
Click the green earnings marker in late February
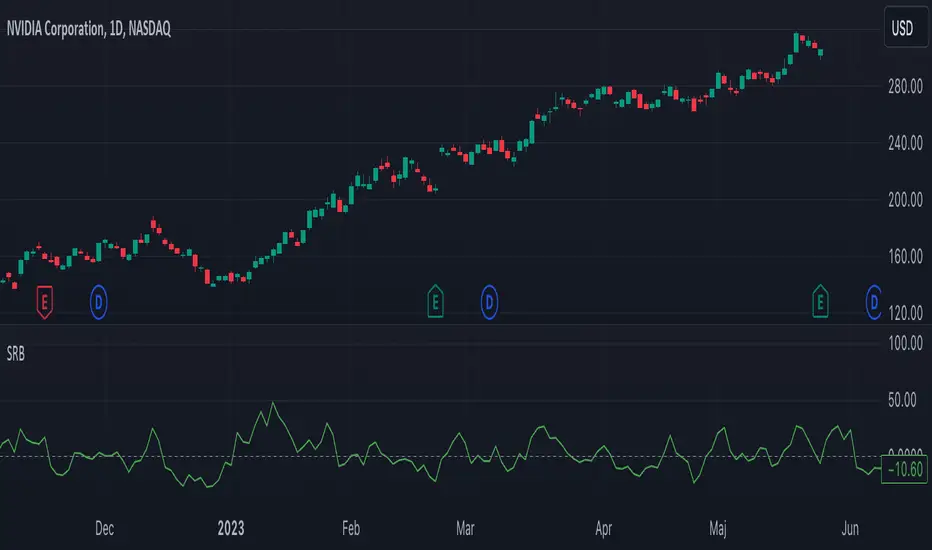coord(435,301)
